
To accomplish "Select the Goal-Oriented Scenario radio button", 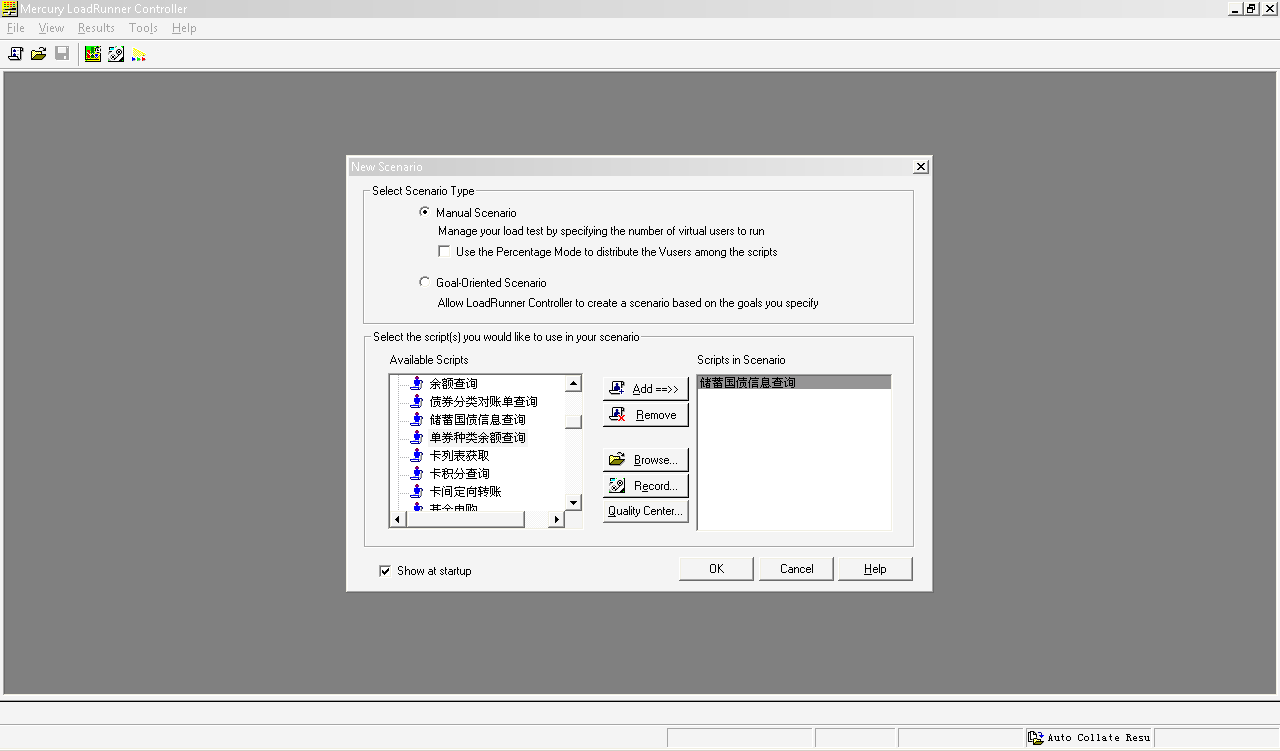I will pyautogui.click(x=425, y=282).
